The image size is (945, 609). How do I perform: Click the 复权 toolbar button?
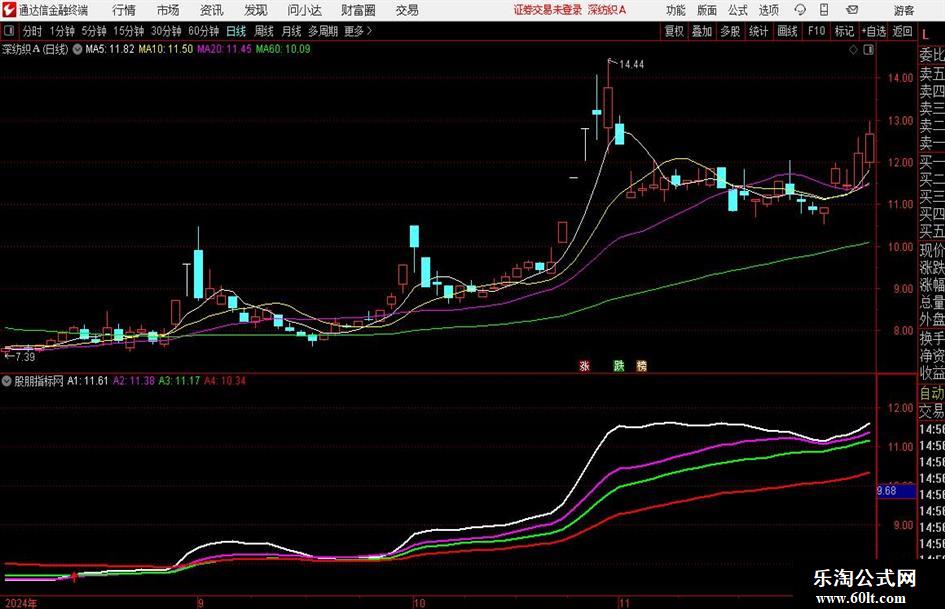click(x=674, y=31)
